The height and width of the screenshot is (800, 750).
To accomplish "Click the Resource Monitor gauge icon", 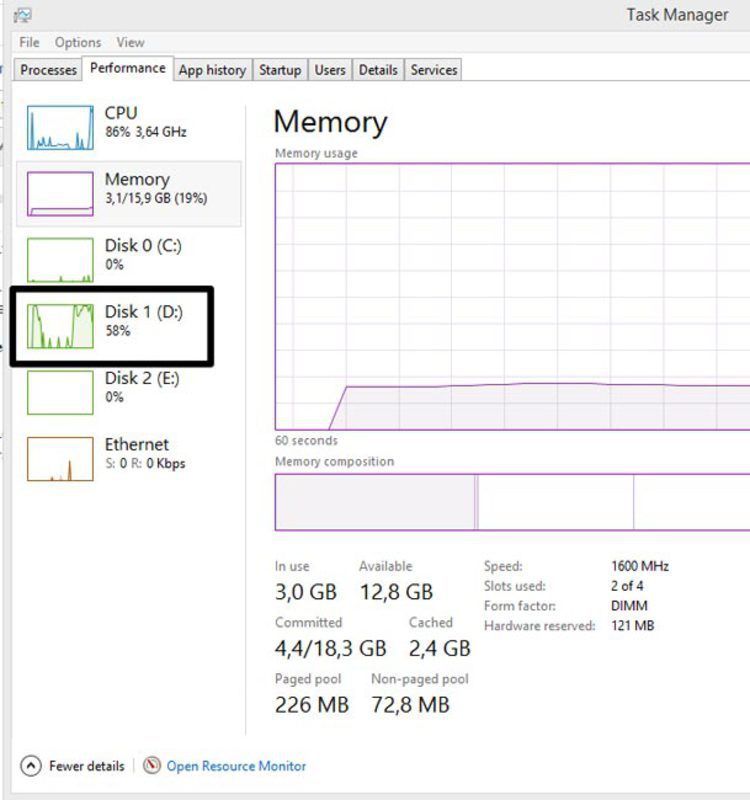I will (152, 766).
